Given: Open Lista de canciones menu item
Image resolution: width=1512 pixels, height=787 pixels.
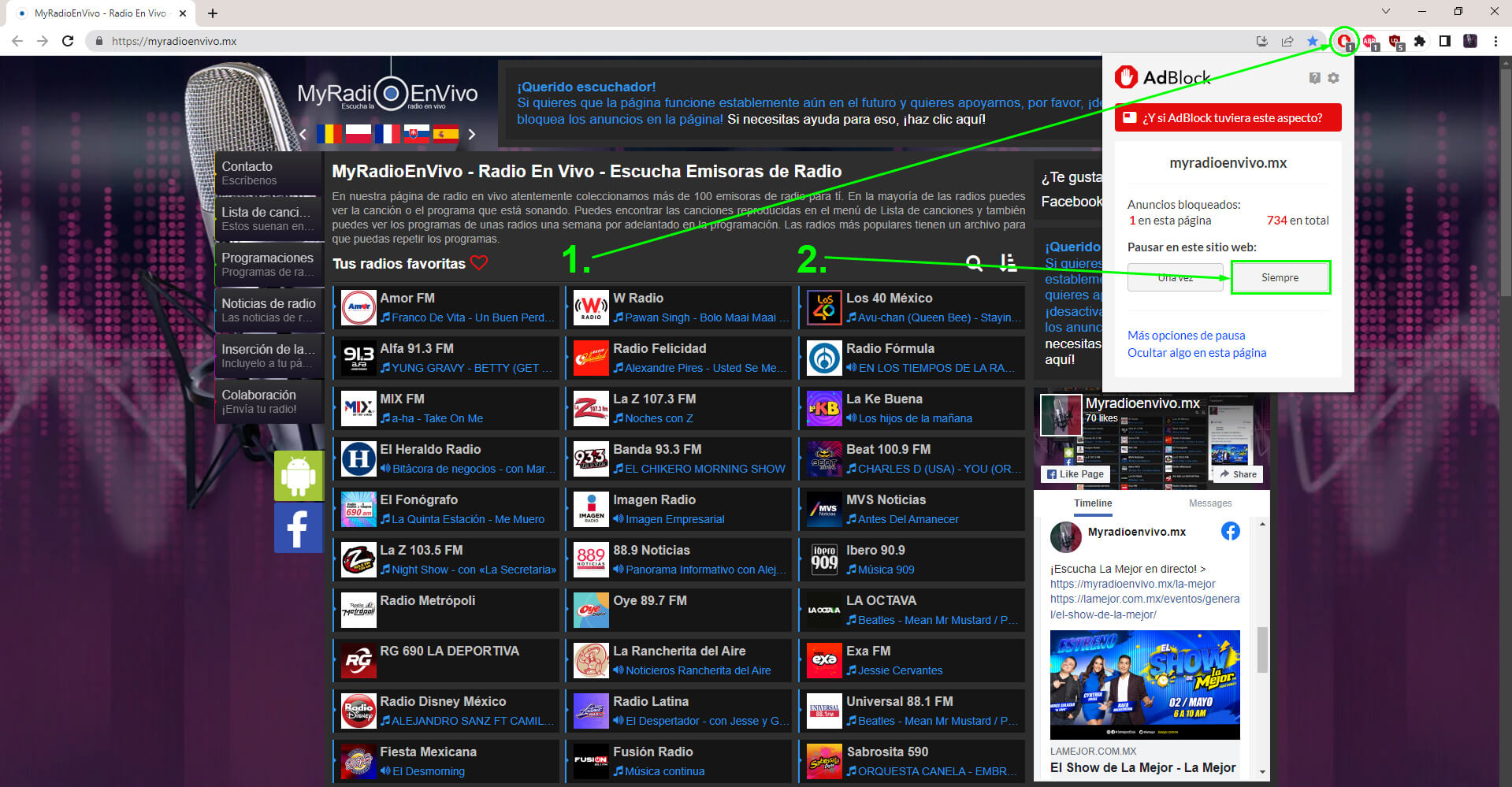Looking at the screenshot, I should [x=269, y=219].
